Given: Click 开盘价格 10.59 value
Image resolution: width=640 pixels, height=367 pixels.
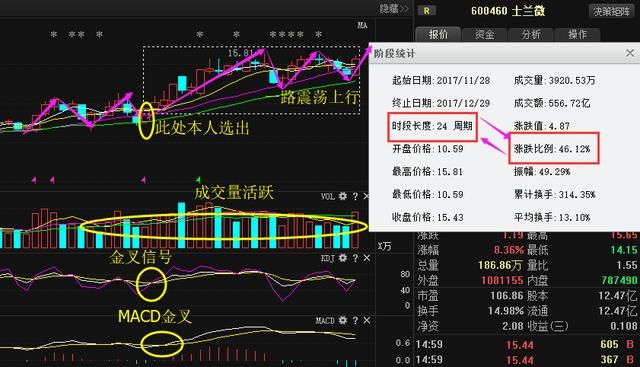Looking at the screenshot, I should 428,149.
